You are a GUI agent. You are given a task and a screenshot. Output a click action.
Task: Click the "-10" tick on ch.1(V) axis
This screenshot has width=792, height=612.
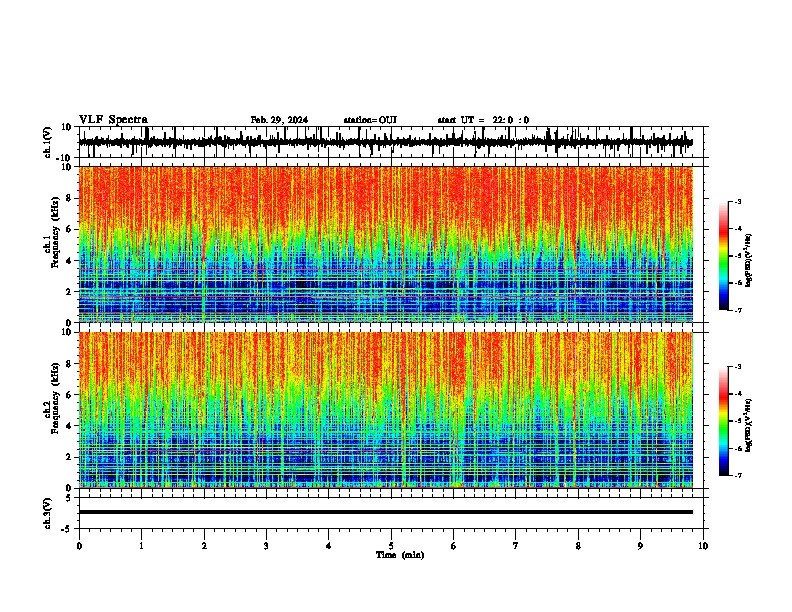tap(65, 158)
